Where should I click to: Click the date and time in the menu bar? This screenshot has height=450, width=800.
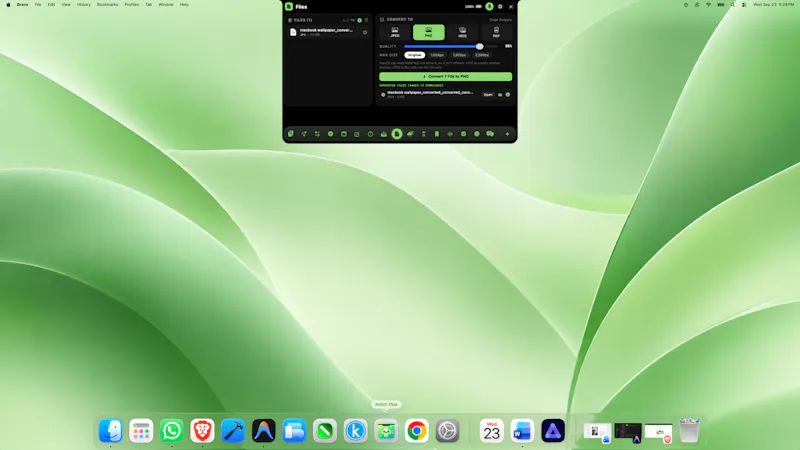(x=773, y=5)
